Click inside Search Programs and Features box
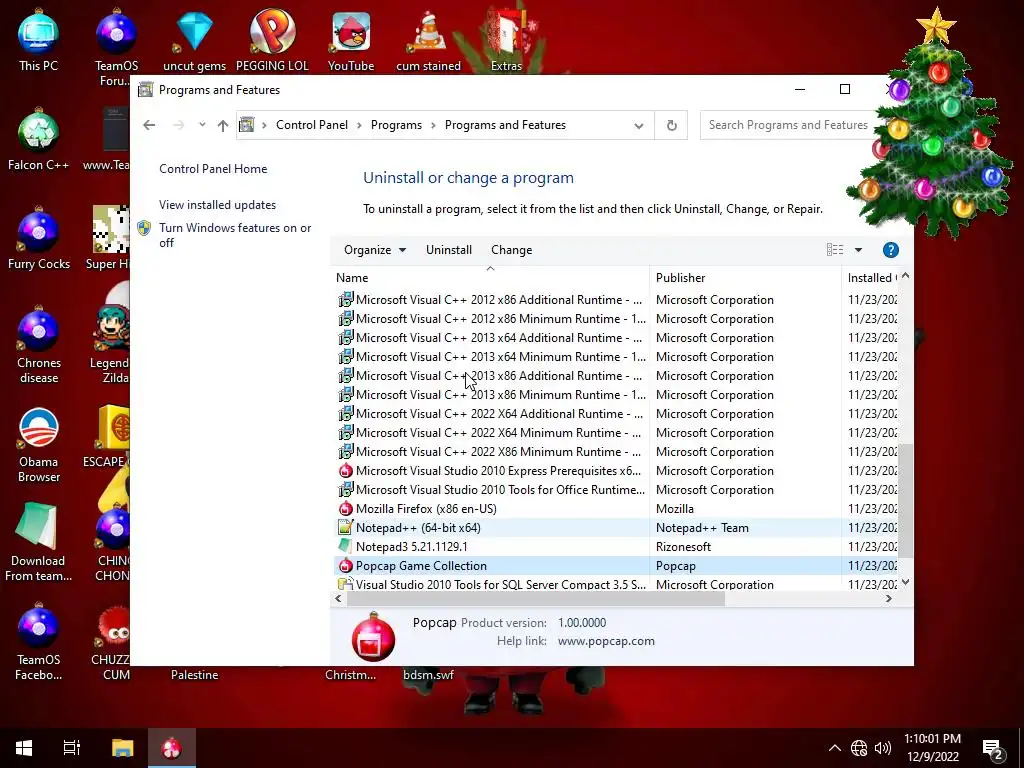 point(788,125)
